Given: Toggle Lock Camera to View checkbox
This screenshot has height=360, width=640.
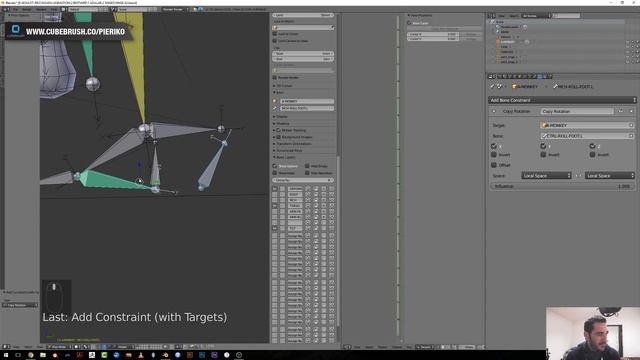Looking at the screenshot, I should pyautogui.click(x=275, y=41).
